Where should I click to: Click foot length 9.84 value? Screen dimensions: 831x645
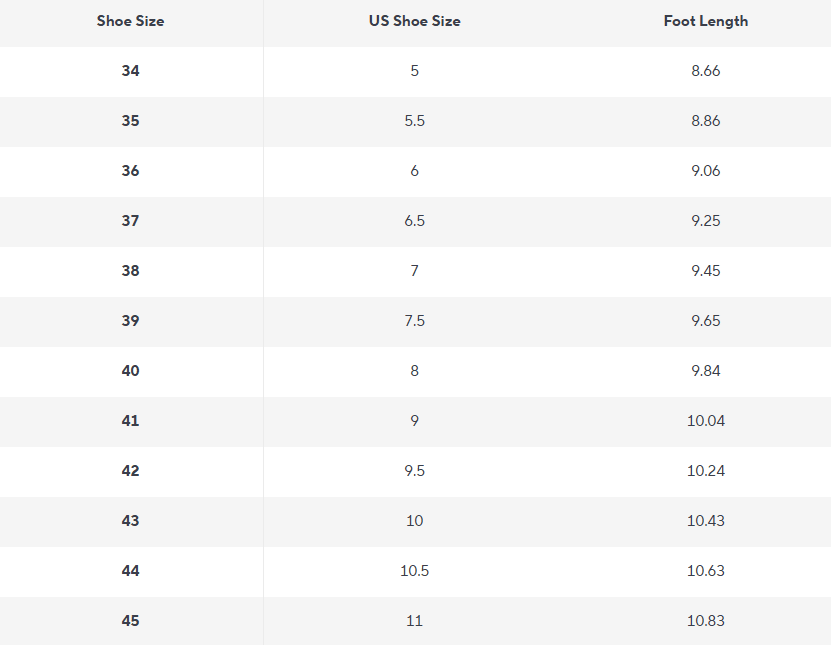(705, 371)
